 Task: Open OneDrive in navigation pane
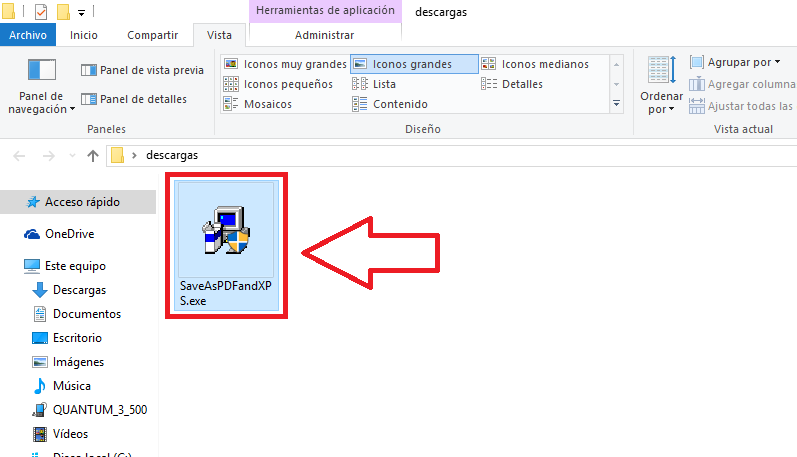coord(59,234)
